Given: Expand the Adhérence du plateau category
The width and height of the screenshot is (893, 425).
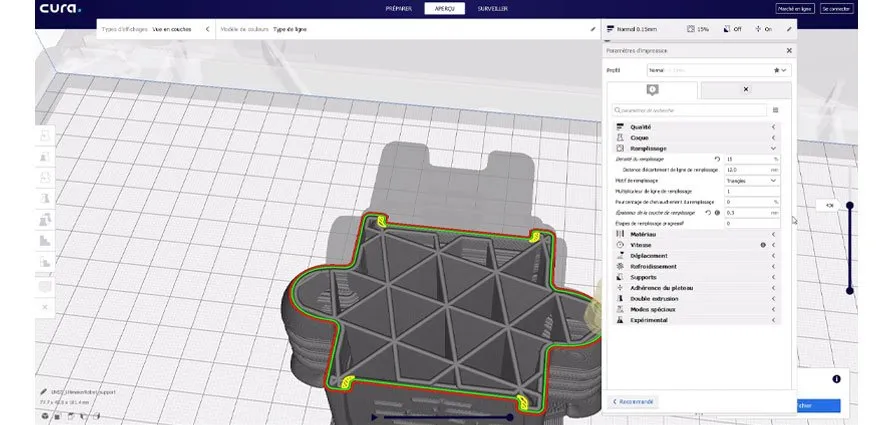Looking at the screenshot, I should click(x=696, y=288).
